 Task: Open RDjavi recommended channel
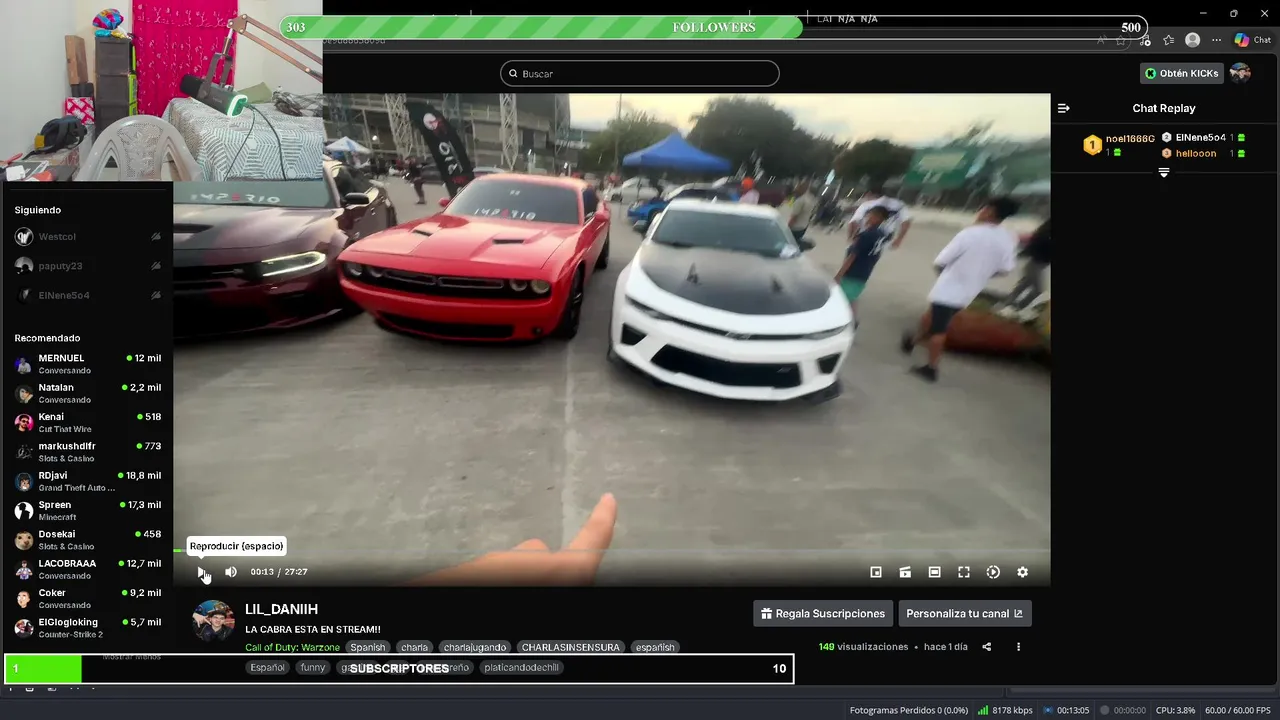pyautogui.click(x=88, y=481)
